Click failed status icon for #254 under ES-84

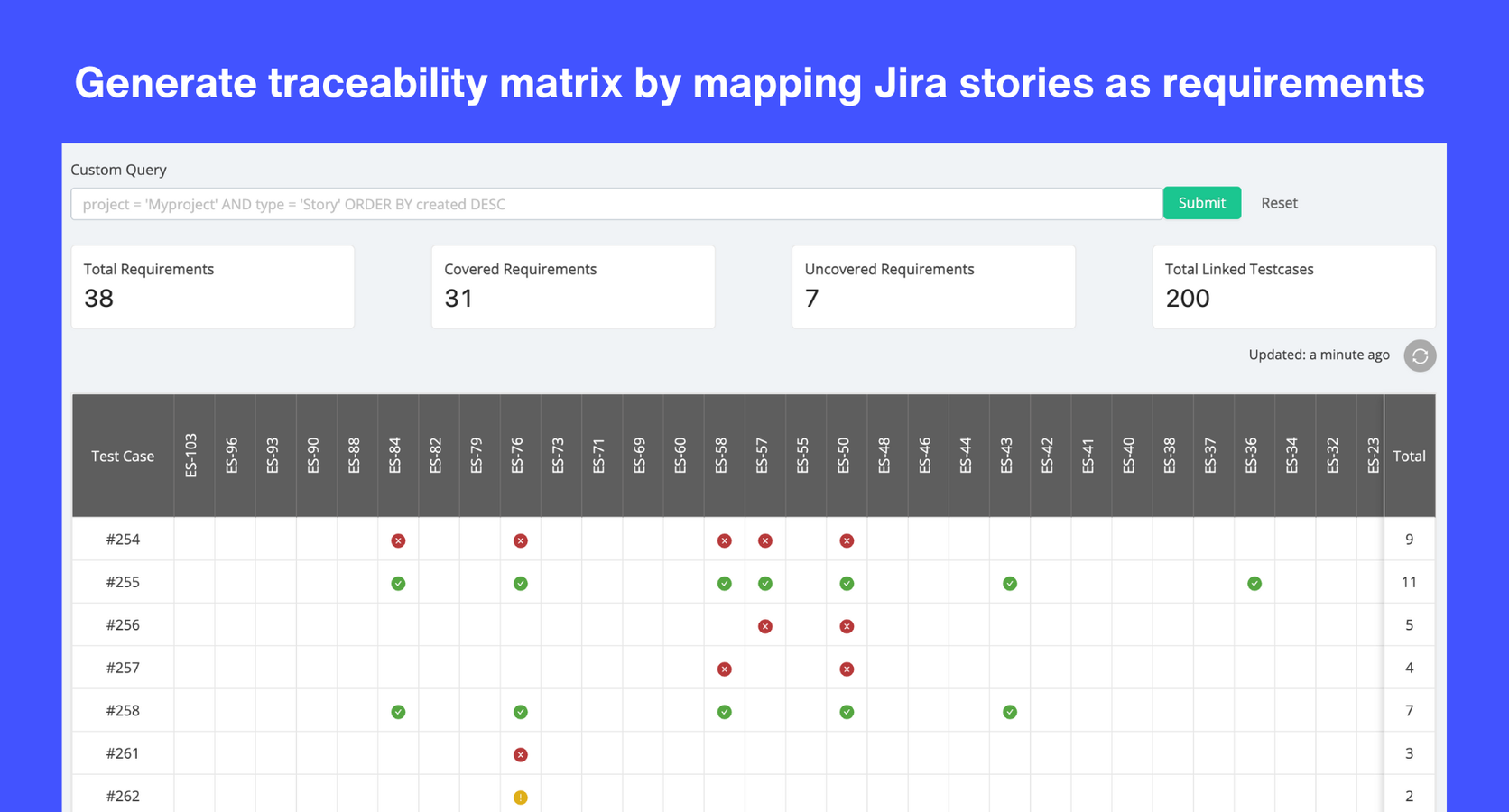coord(398,540)
